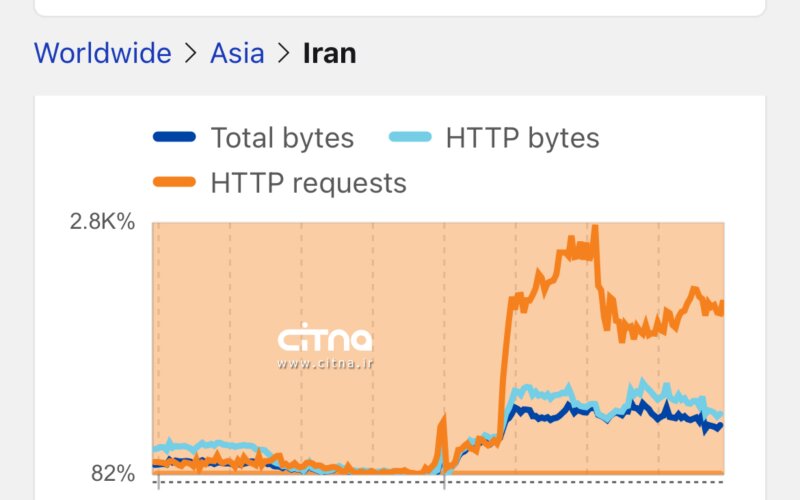Select the HTTP requests peak point
Image resolution: width=800 pixels, height=500 pixels.
pos(594,228)
